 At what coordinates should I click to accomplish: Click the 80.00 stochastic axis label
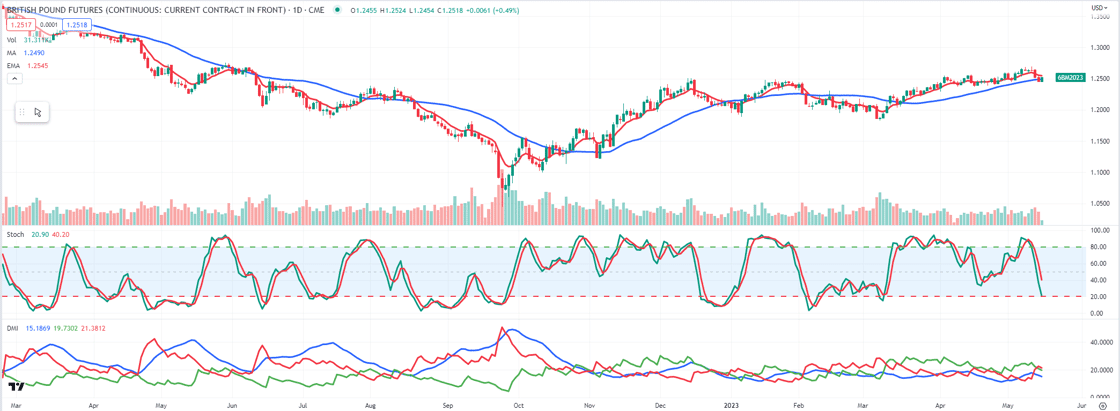coord(1097,247)
